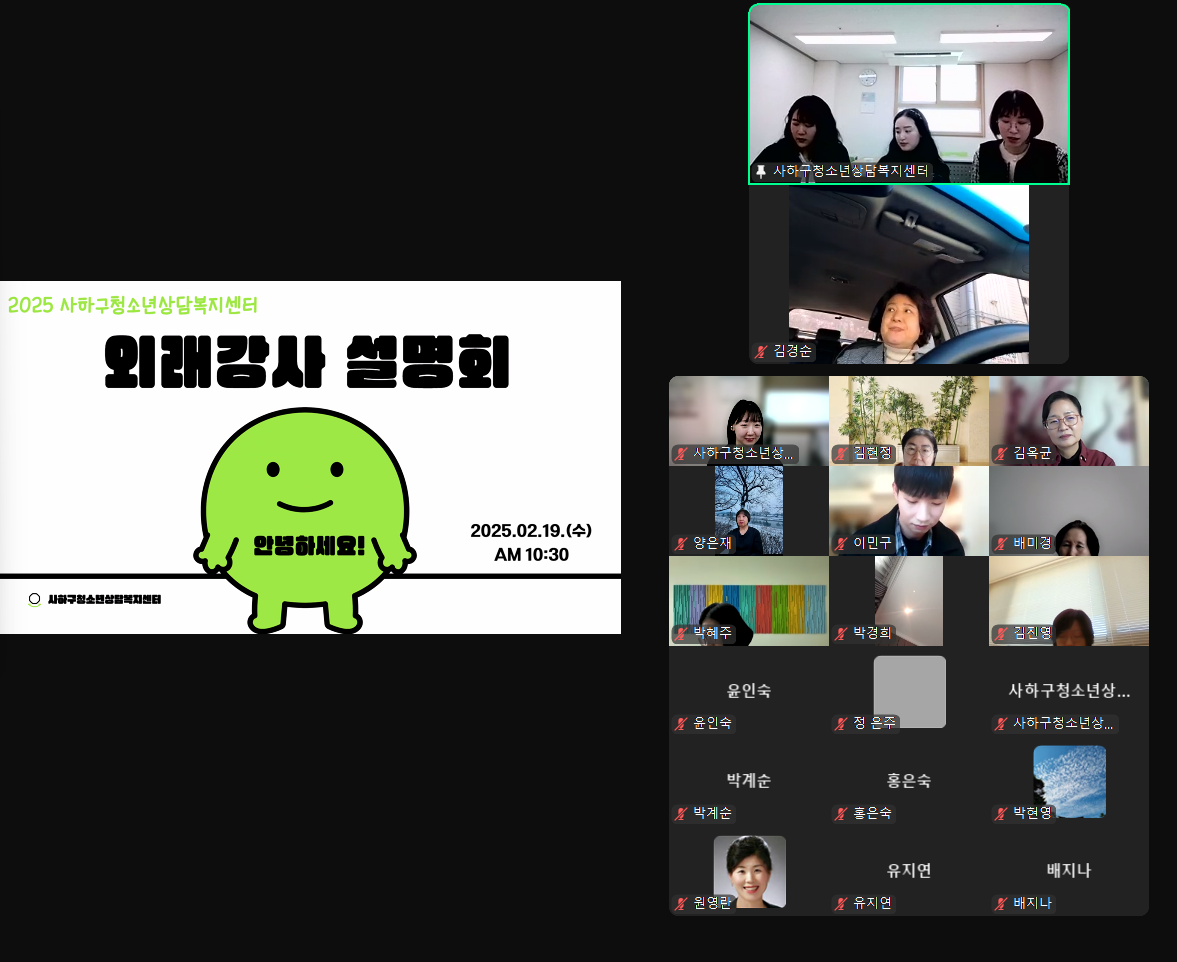Click the 김진영 name label
The width and height of the screenshot is (1177, 962).
[x=1032, y=633]
